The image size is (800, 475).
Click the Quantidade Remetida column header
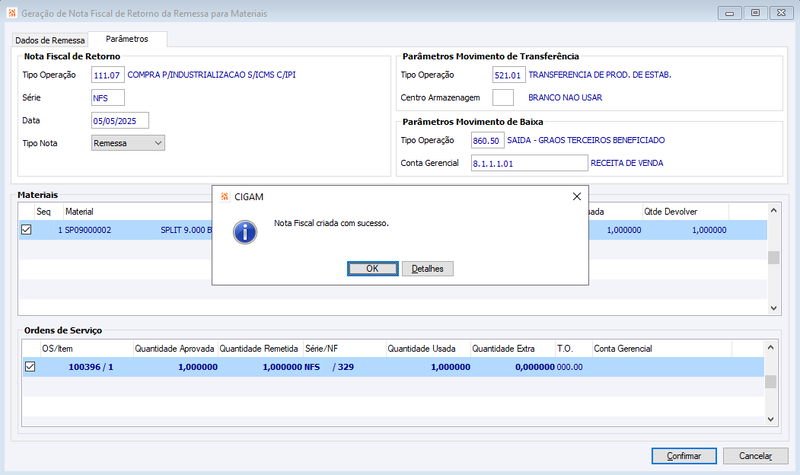click(x=259, y=349)
